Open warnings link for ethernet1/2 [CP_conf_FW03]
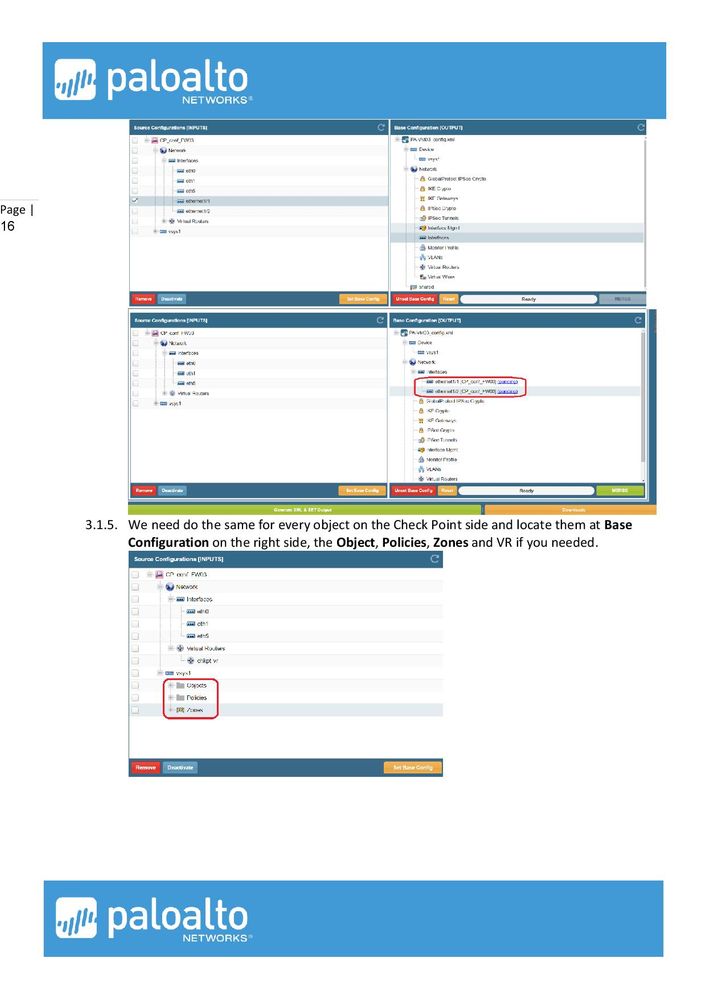This screenshot has height=999, width=706. (x=507, y=391)
